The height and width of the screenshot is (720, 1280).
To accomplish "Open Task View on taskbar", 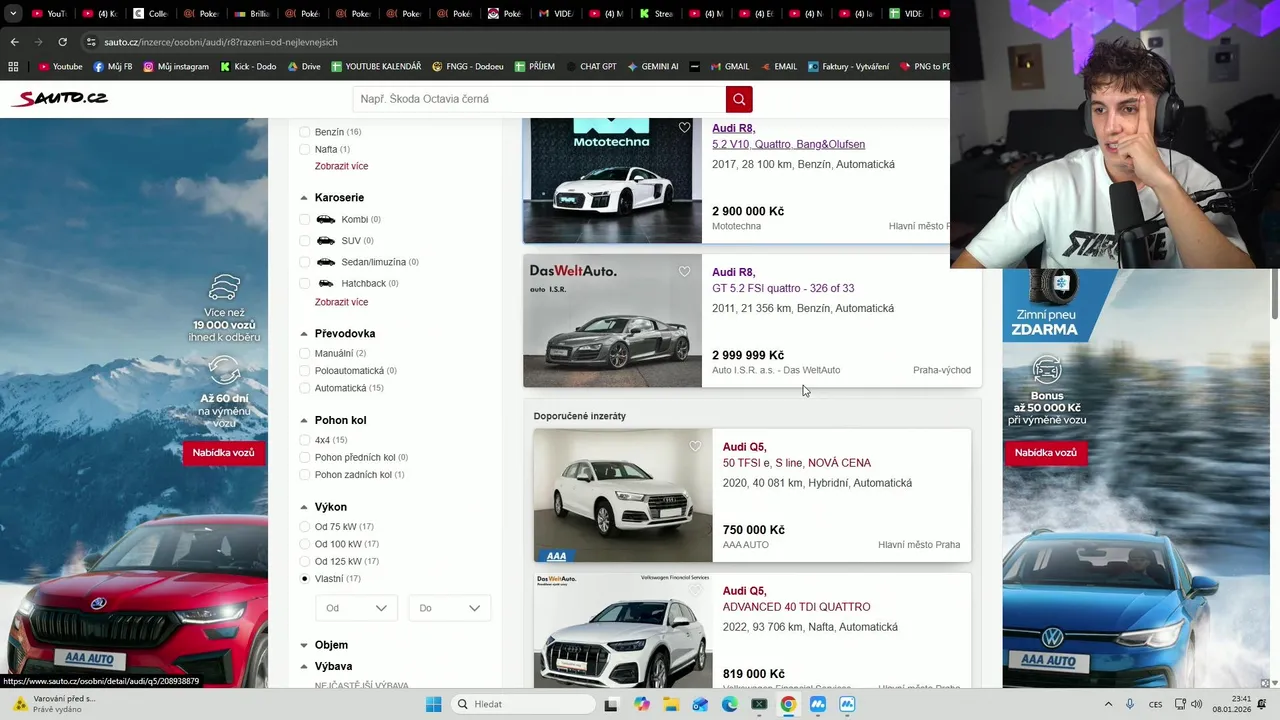I will [x=611, y=704].
